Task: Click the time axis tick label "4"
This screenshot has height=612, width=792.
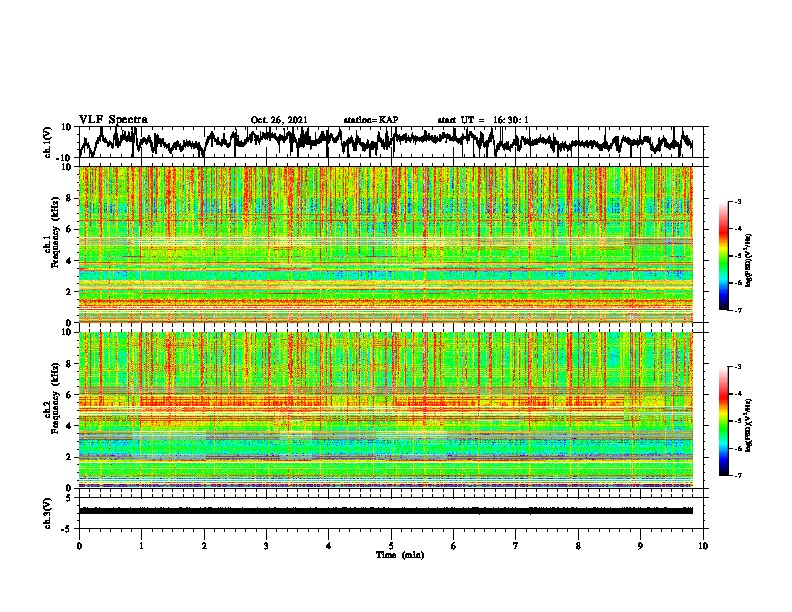Action: pyautogui.click(x=329, y=546)
